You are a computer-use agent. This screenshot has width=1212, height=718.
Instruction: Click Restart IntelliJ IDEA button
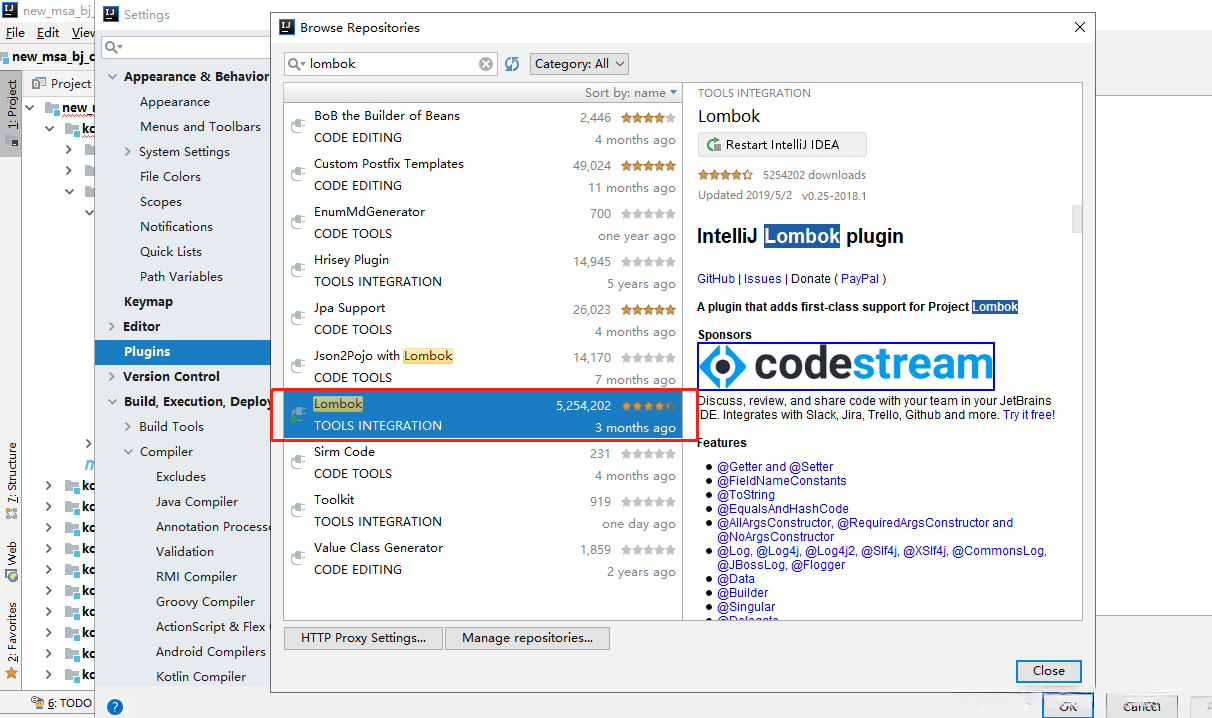point(782,145)
